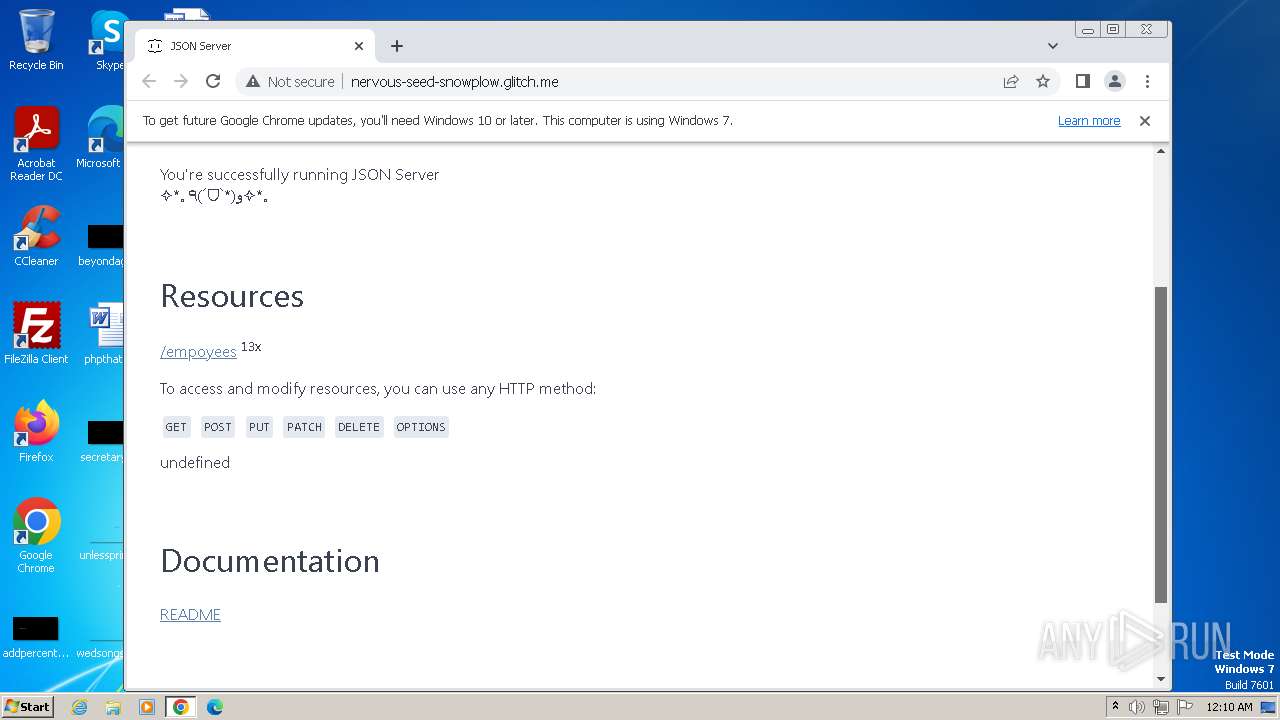Click the taskbar clock 12:10 AM
Viewport: 1280px width, 720px height.
[1229, 707]
